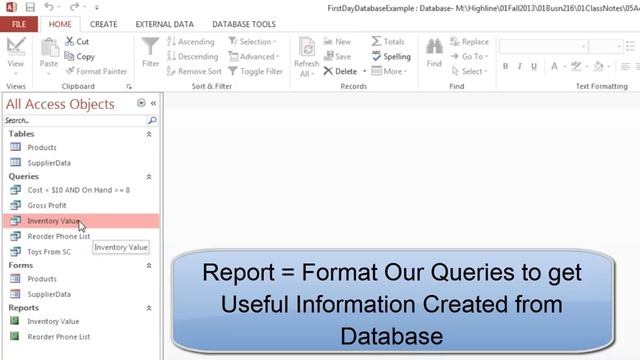Click the text highlight color button

(x=576, y=66)
